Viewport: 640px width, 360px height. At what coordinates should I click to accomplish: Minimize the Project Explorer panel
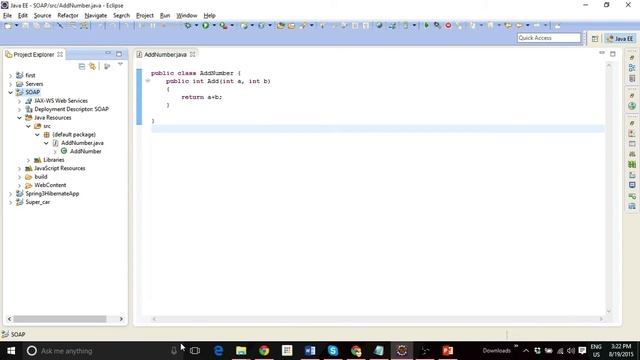coord(108,53)
